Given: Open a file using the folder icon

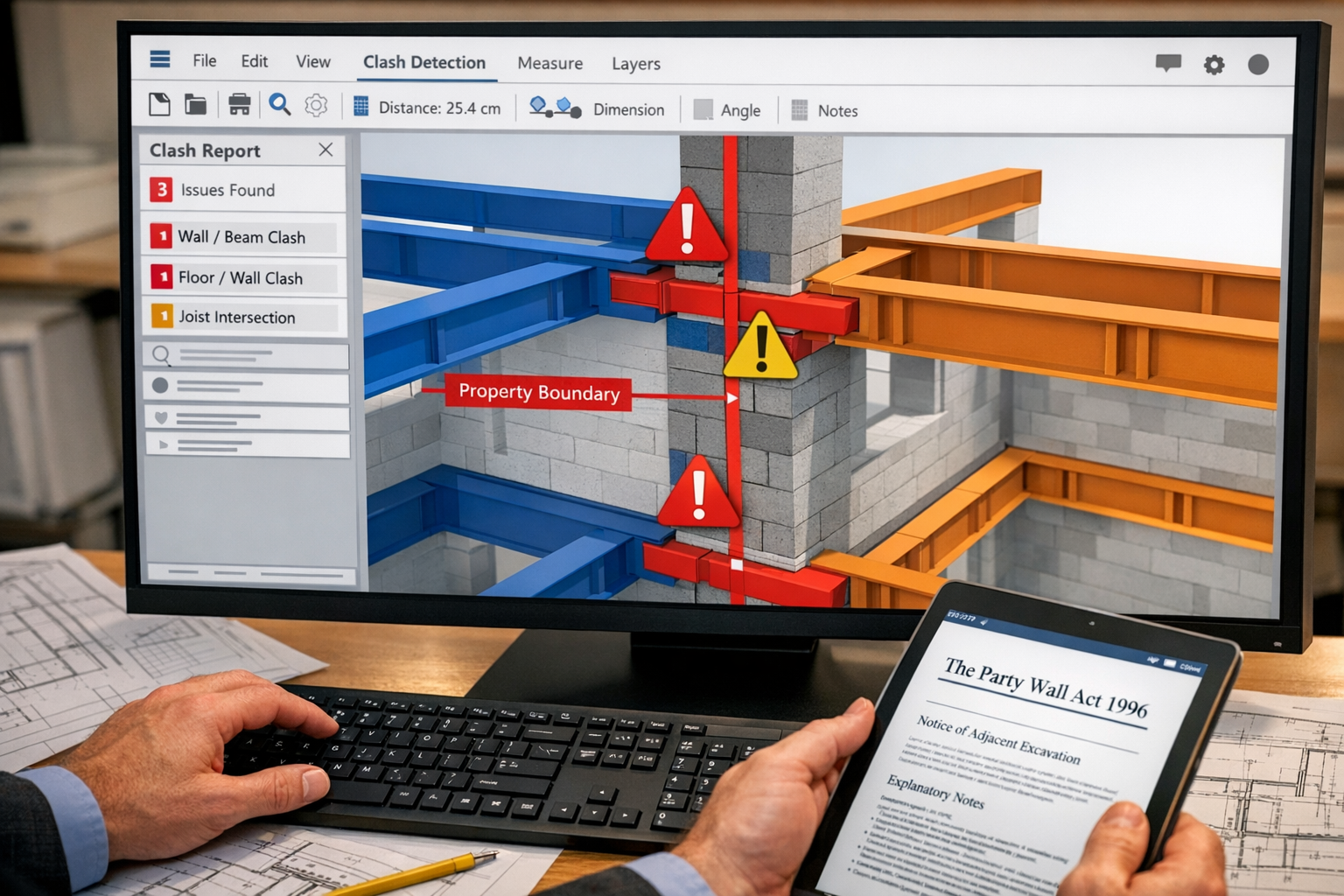Looking at the screenshot, I should tap(197, 103).
